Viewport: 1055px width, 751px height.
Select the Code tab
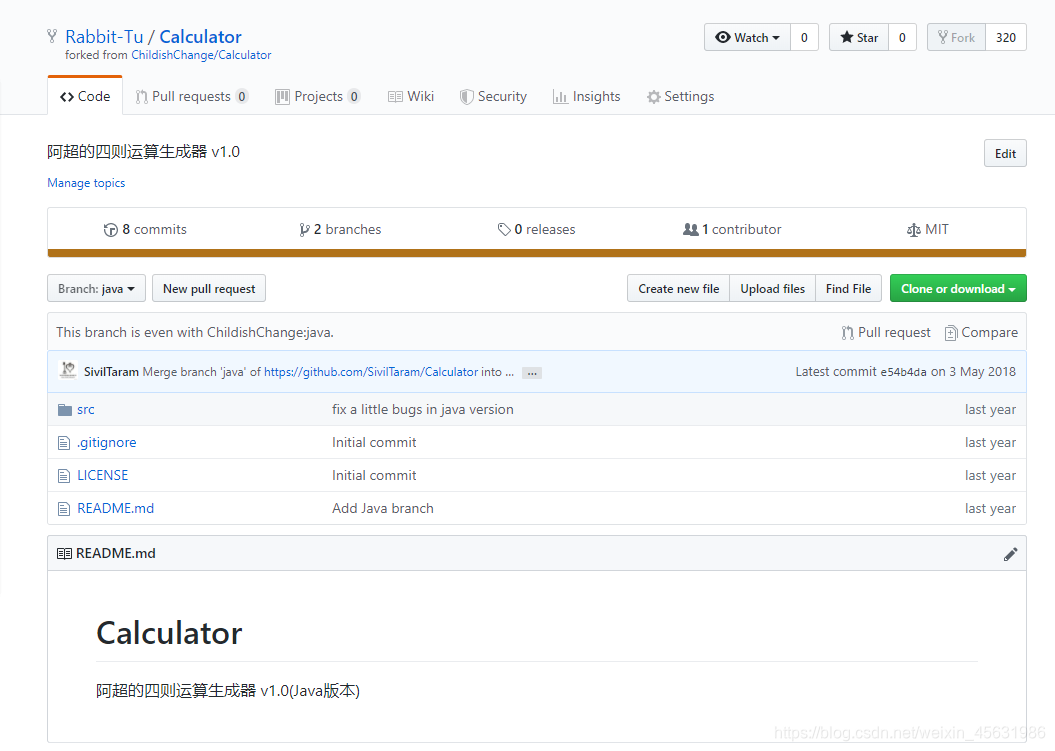[85, 96]
